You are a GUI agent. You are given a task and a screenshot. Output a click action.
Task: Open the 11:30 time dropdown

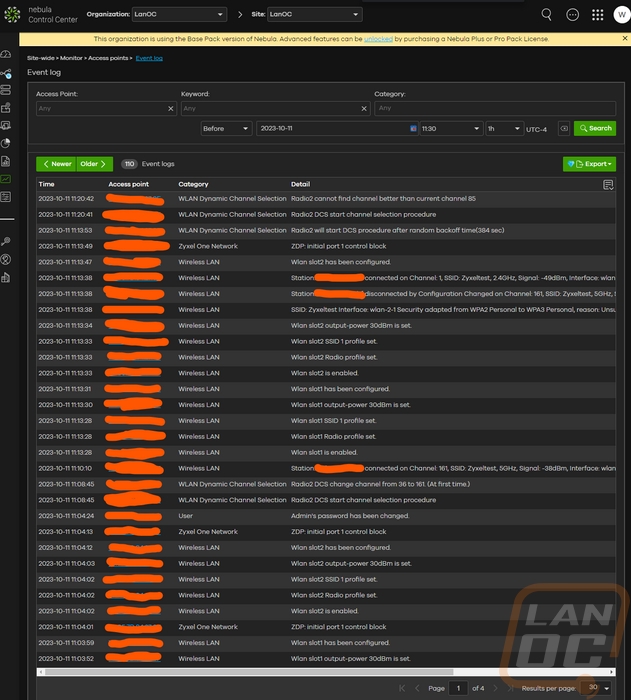coord(451,129)
